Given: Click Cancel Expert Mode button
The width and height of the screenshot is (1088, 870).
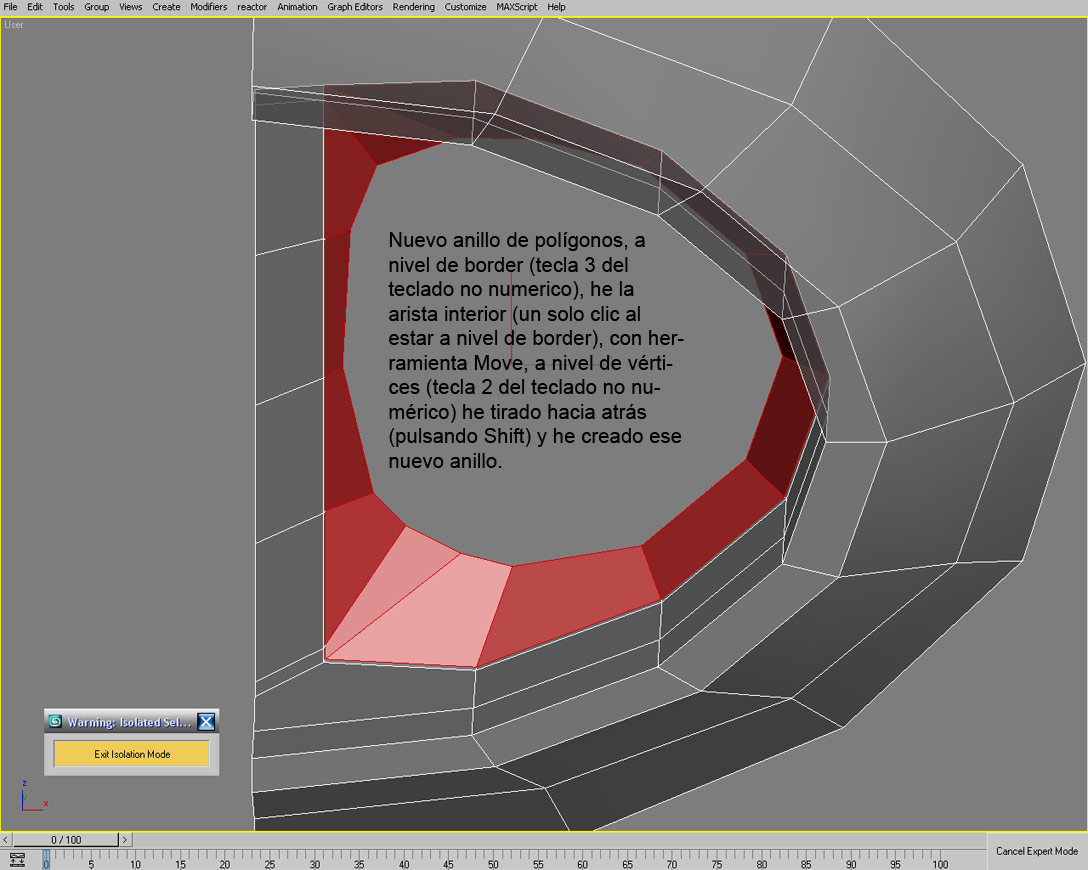Looking at the screenshot, I should (x=1037, y=851).
